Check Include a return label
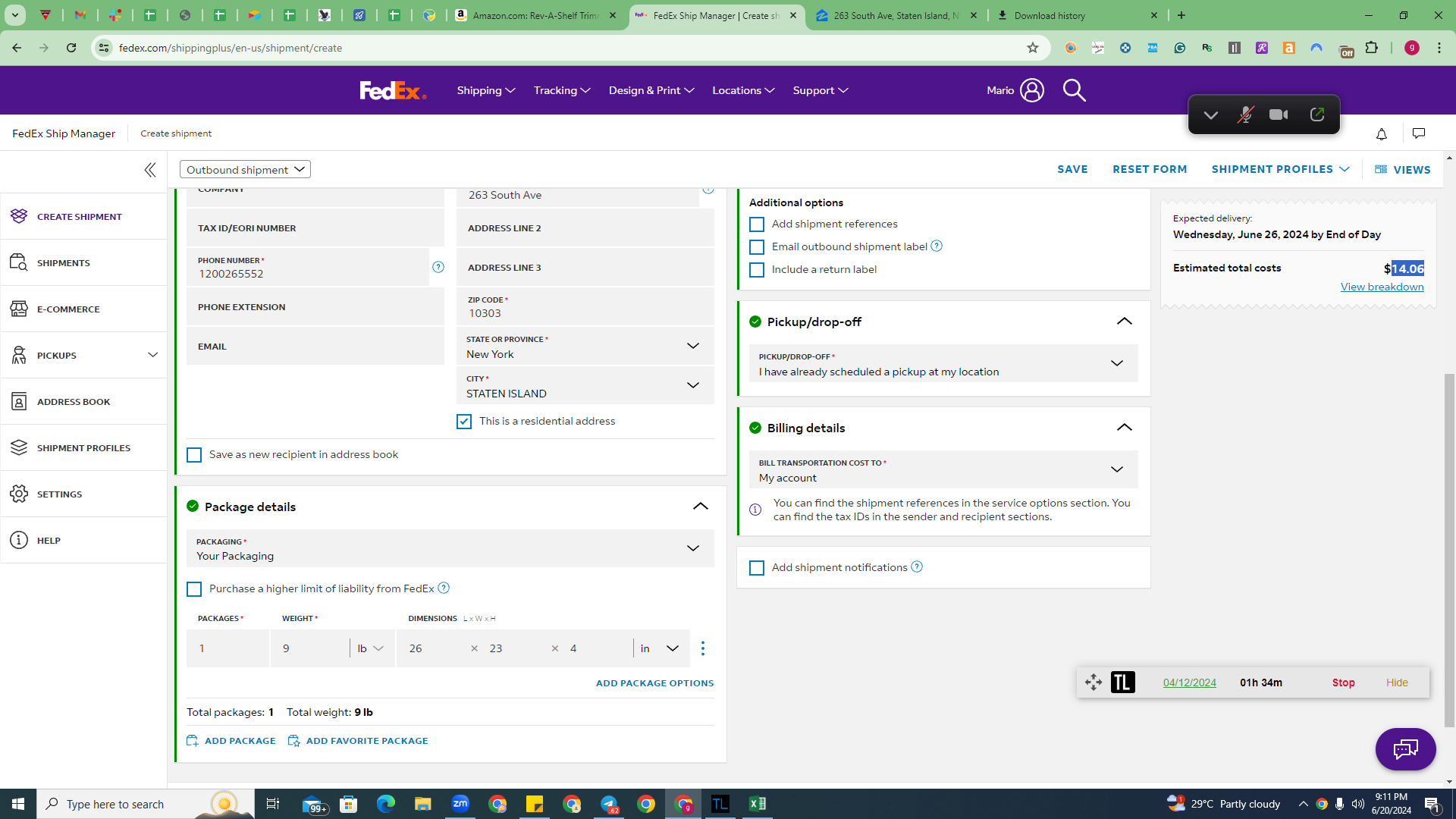Image resolution: width=1456 pixels, height=819 pixels. pyautogui.click(x=757, y=270)
